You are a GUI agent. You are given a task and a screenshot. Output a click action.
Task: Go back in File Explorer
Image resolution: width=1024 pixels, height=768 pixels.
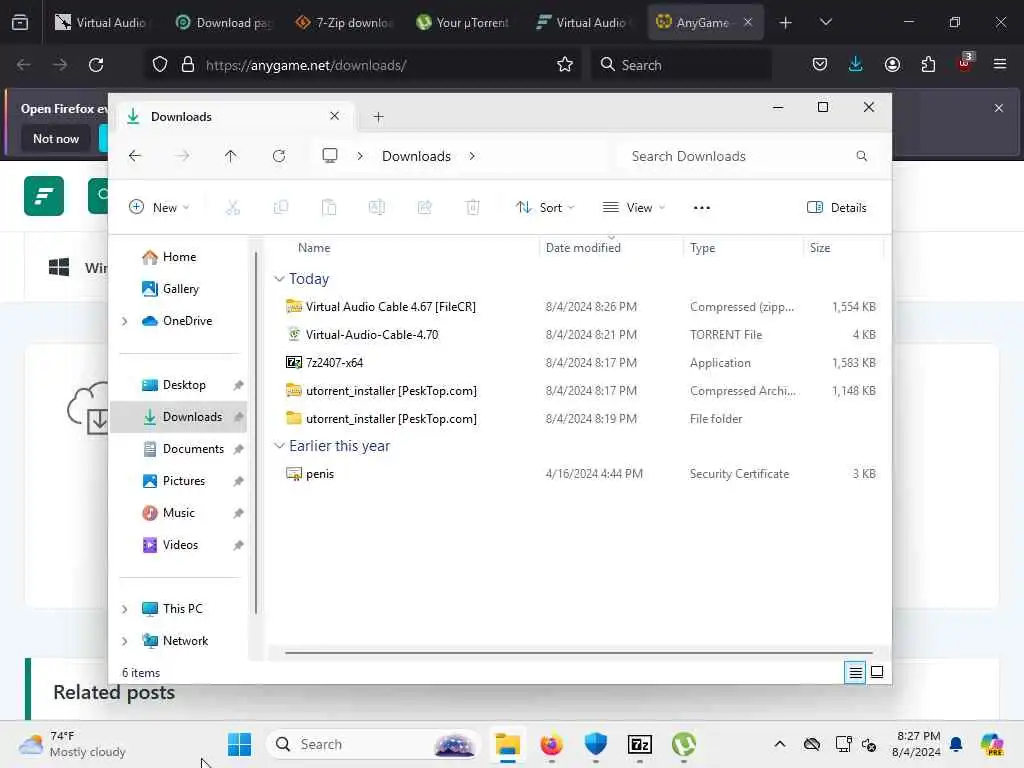point(135,156)
